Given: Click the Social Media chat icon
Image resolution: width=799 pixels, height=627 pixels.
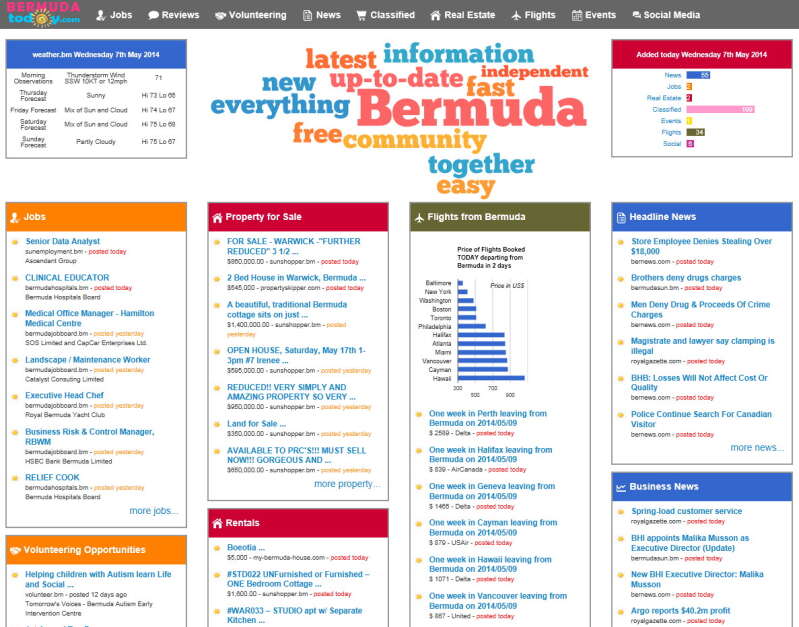Looking at the screenshot, I should click(636, 15).
